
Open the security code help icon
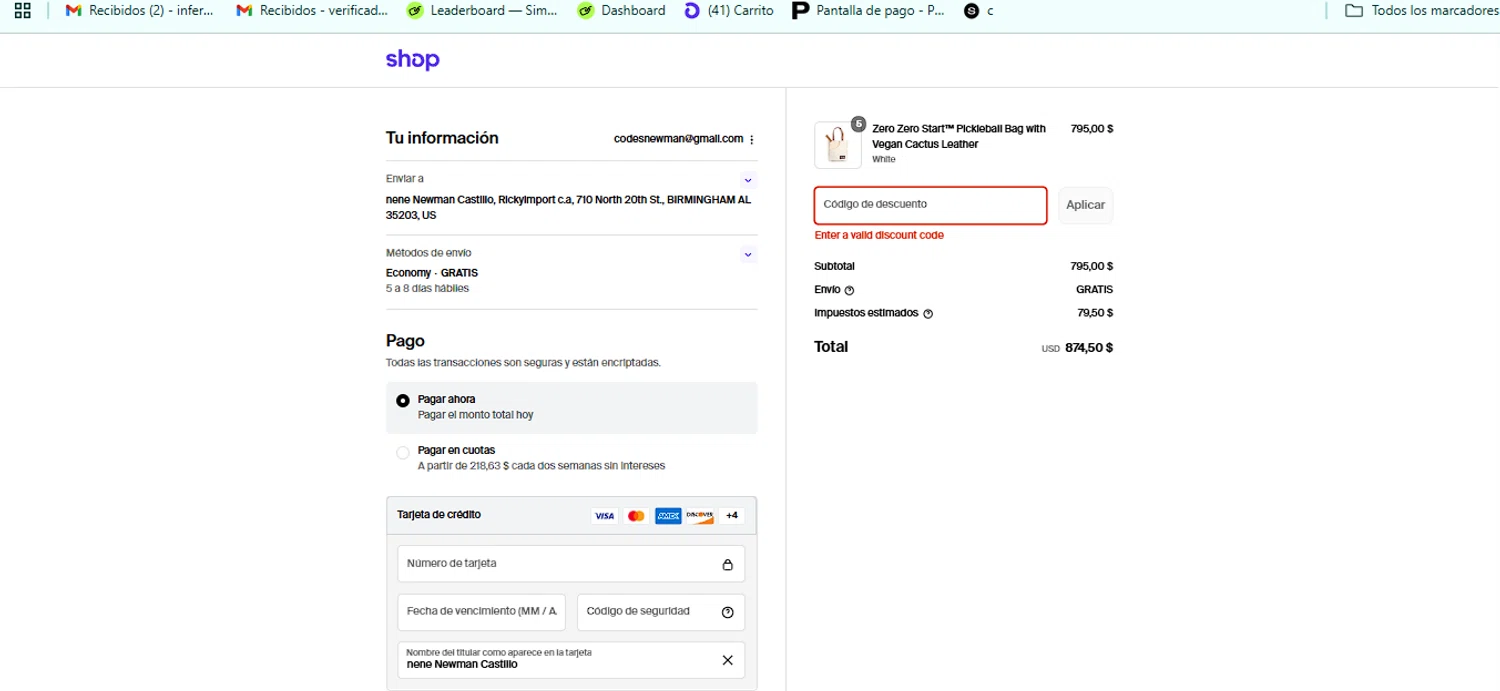coord(728,612)
